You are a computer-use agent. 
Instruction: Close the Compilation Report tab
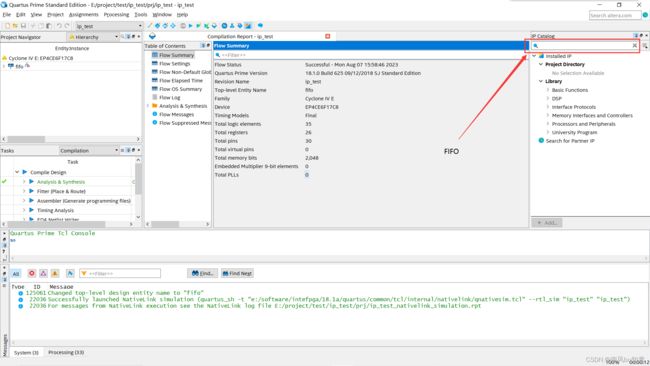[327, 36]
